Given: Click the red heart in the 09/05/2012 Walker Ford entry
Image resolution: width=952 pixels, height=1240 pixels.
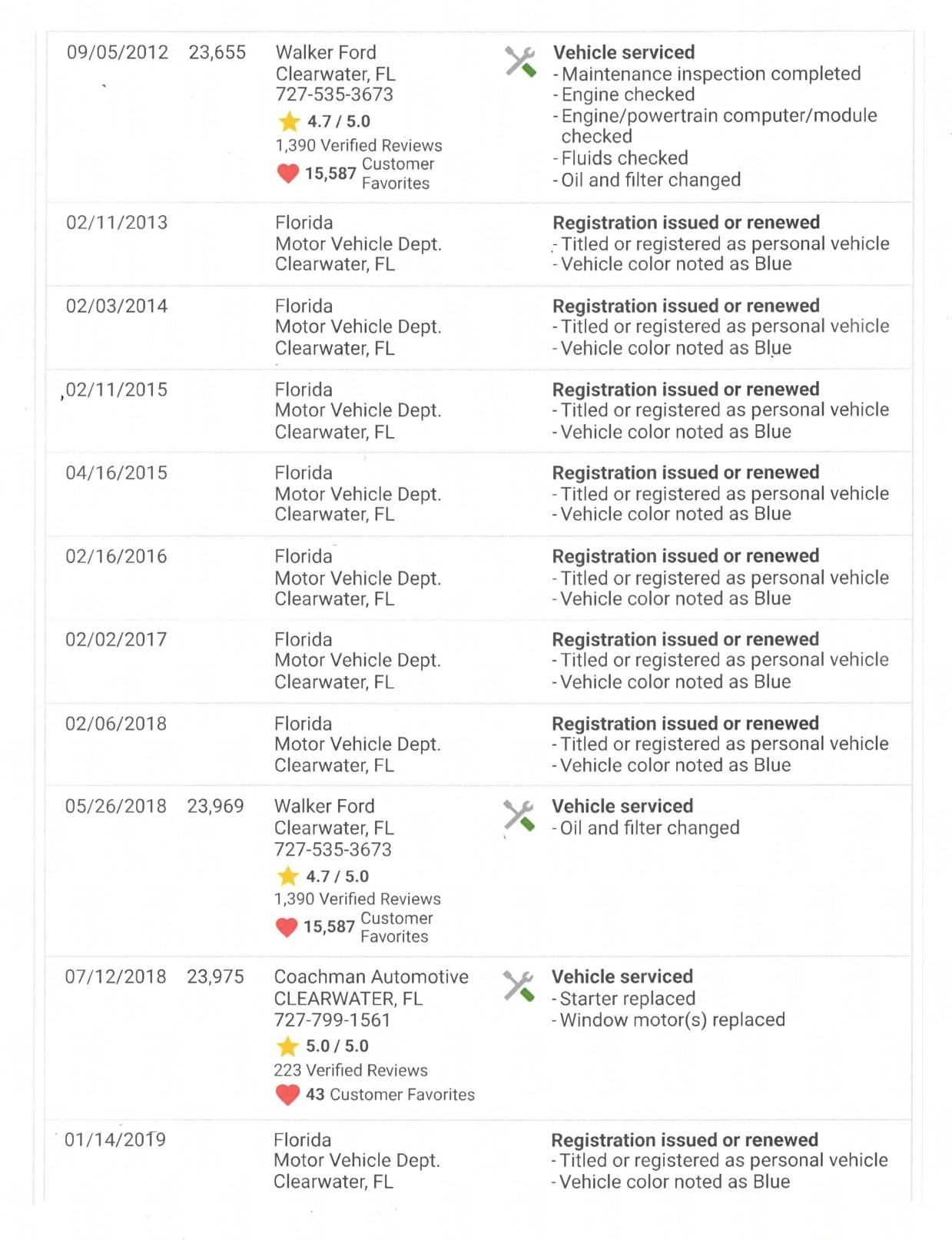Looking at the screenshot, I should [288, 173].
